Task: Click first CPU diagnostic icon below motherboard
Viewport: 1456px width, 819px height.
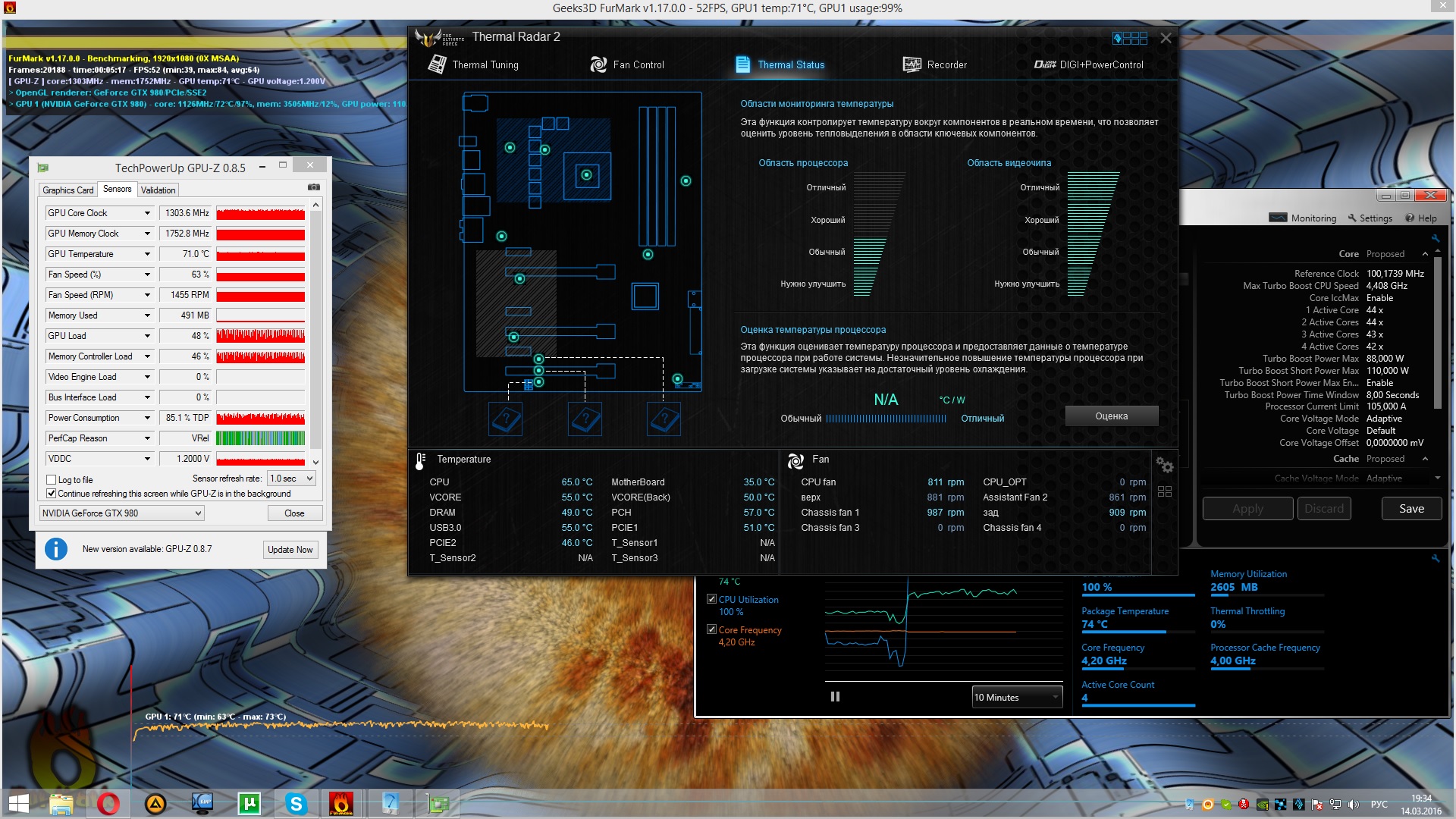Action: [x=506, y=419]
